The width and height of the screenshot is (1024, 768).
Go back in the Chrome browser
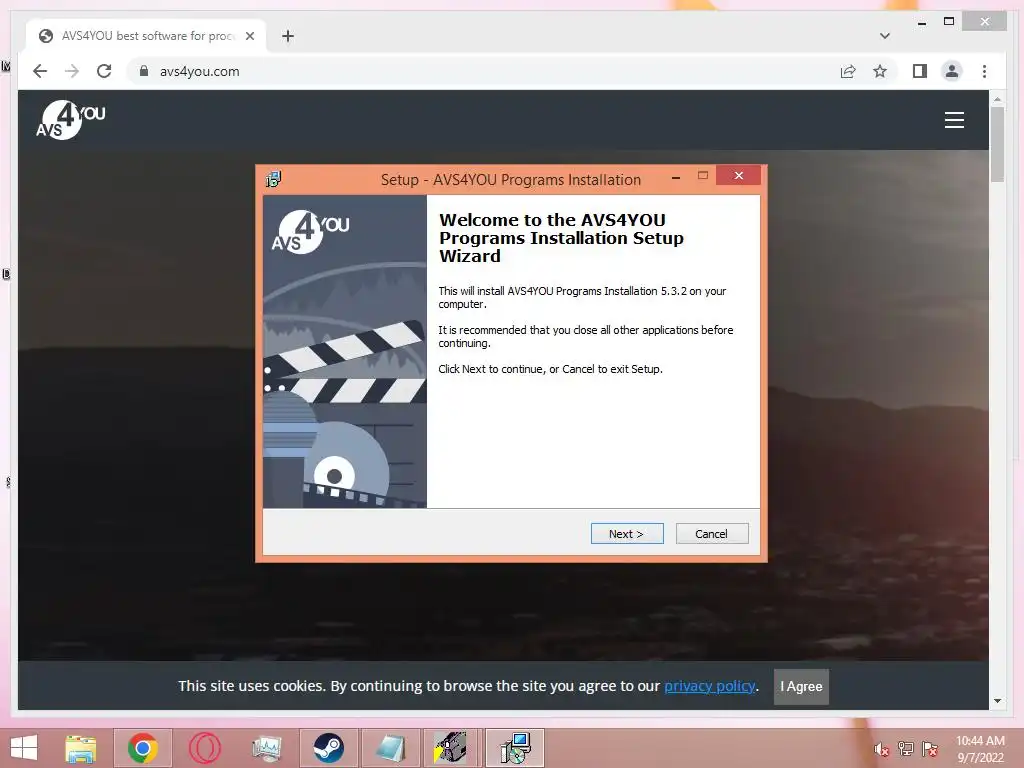[40, 71]
